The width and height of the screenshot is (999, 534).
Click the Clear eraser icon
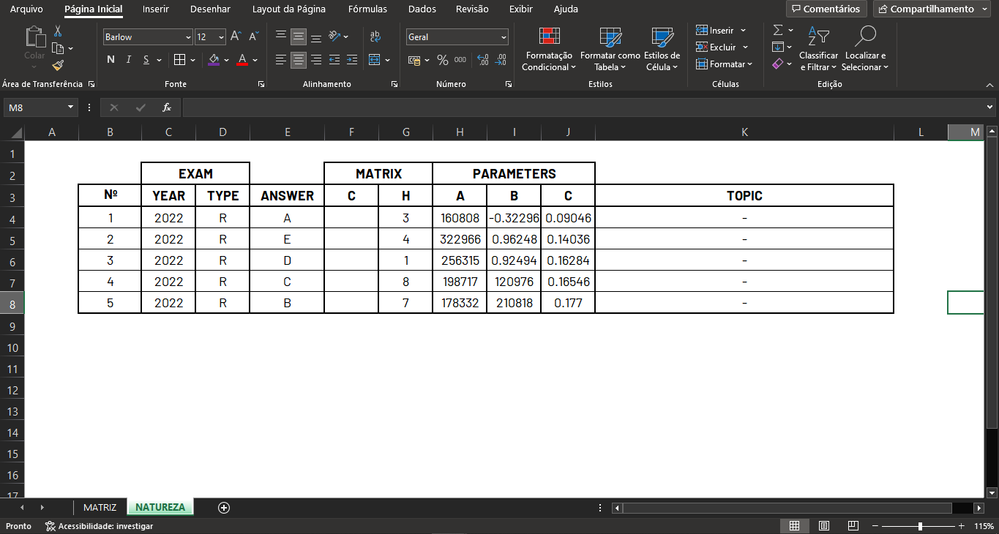point(778,64)
